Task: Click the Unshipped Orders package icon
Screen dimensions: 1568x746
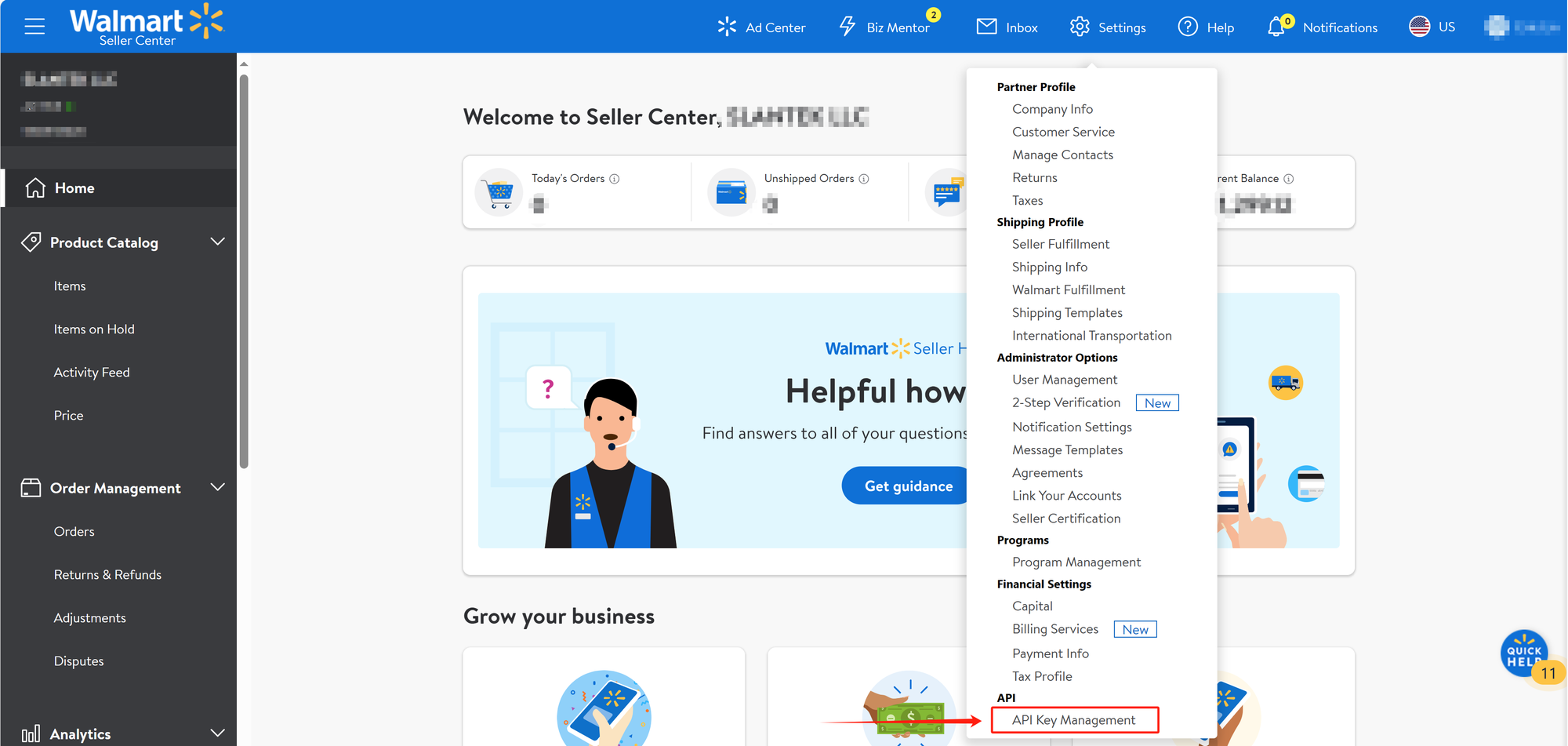Action: (731, 192)
